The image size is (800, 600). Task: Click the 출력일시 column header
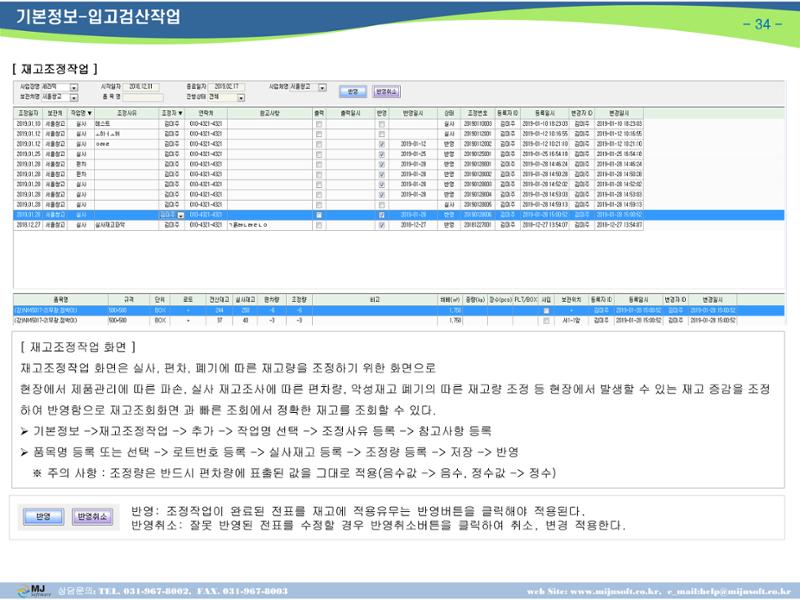[x=351, y=113]
